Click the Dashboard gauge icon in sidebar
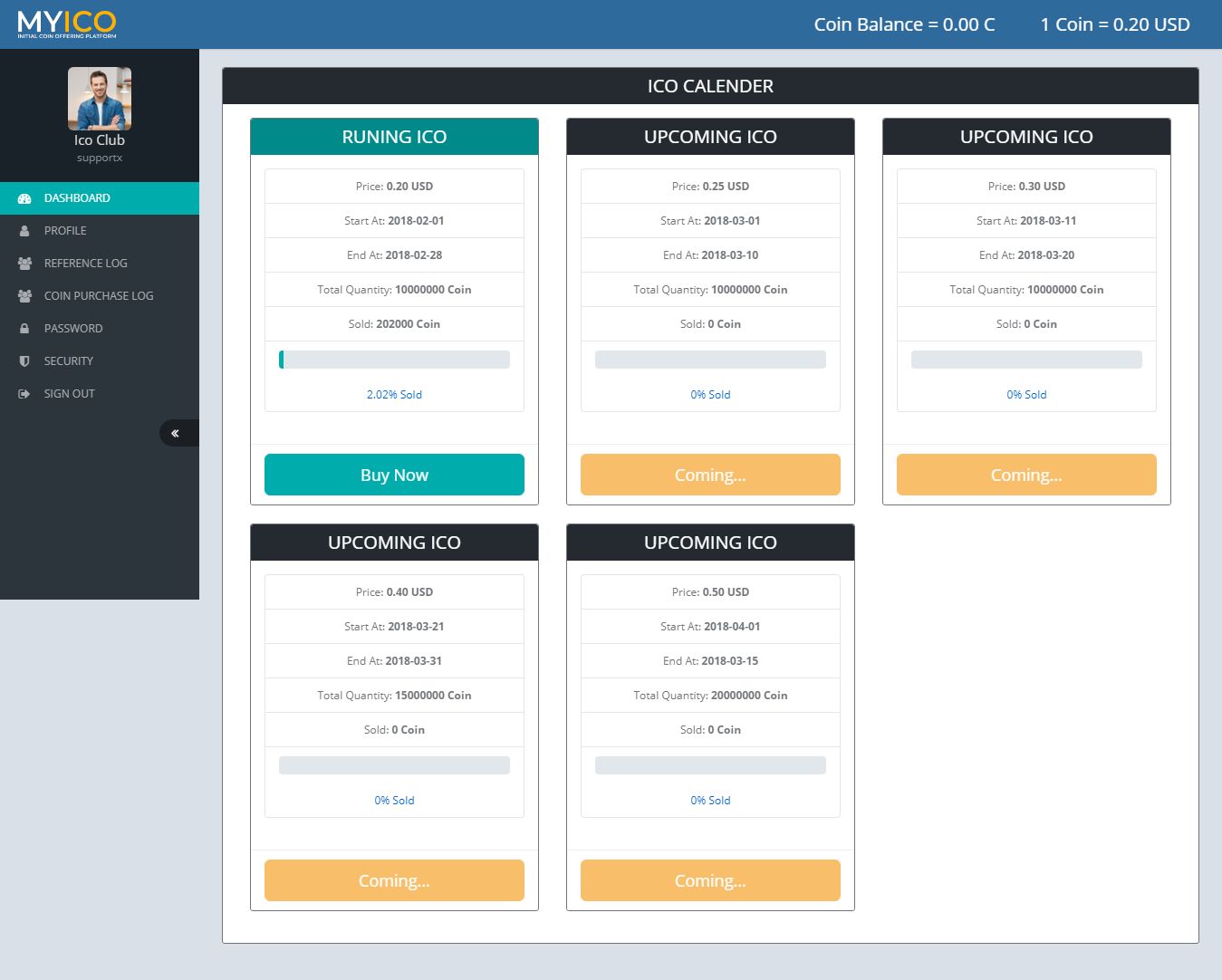Screen dimensions: 1222x980 [x=24, y=198]
